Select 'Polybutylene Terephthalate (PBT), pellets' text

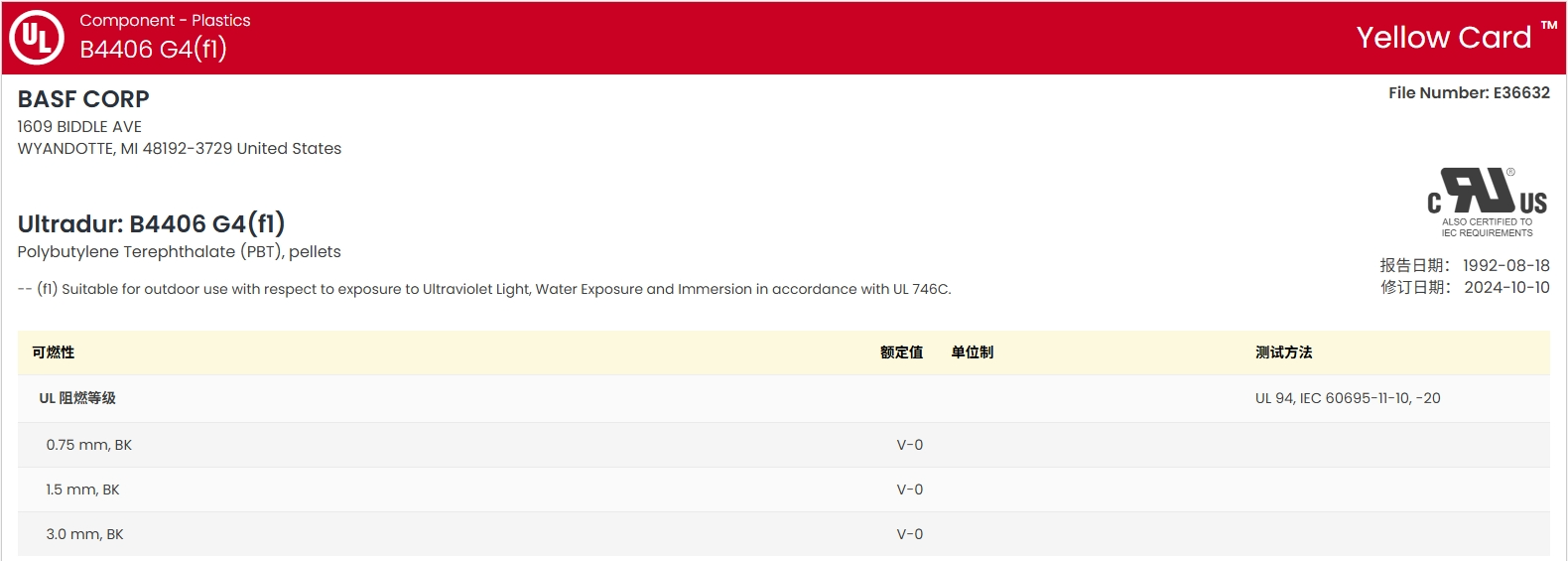coord(179,252)
